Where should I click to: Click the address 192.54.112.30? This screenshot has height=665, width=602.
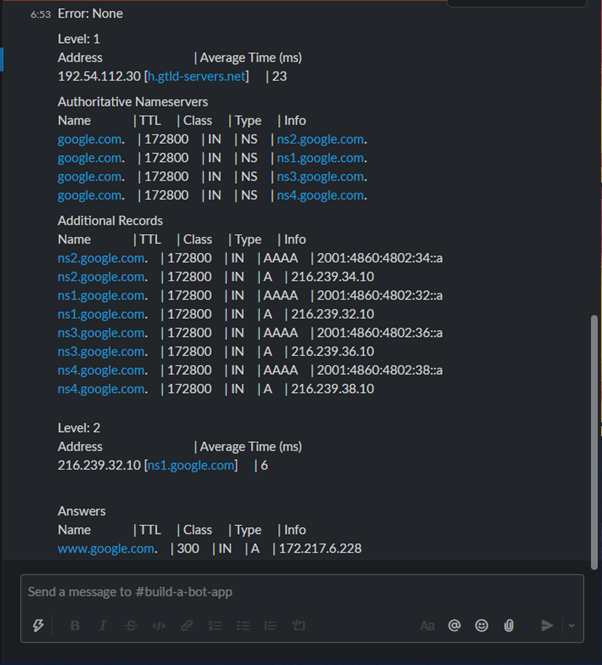click(x=99, y=76)
